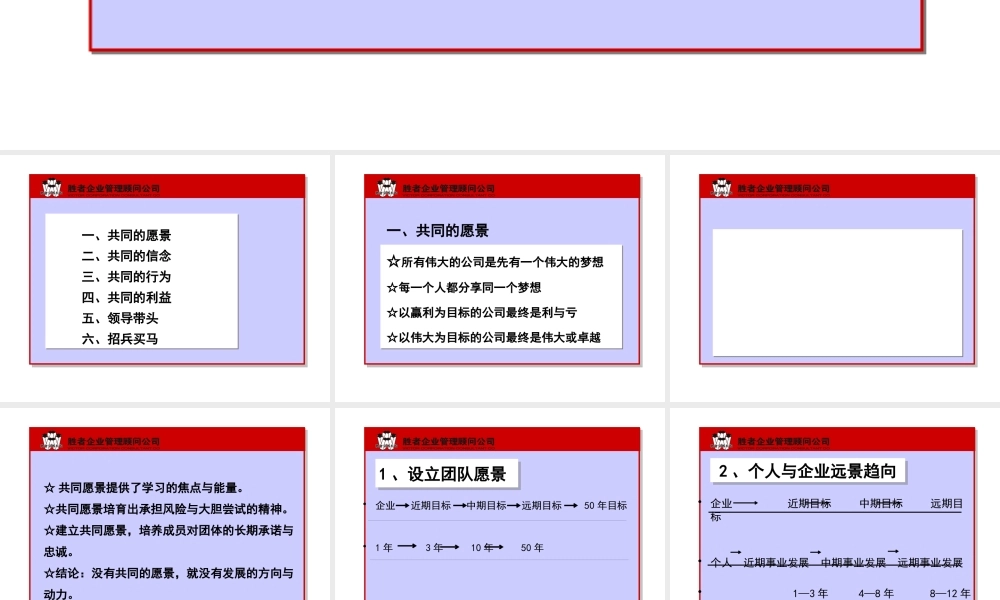This screenshot has width=1000, height=600.
Task: Click the line 每一个人都分享同一个梦想
Action: coord(464,288)
